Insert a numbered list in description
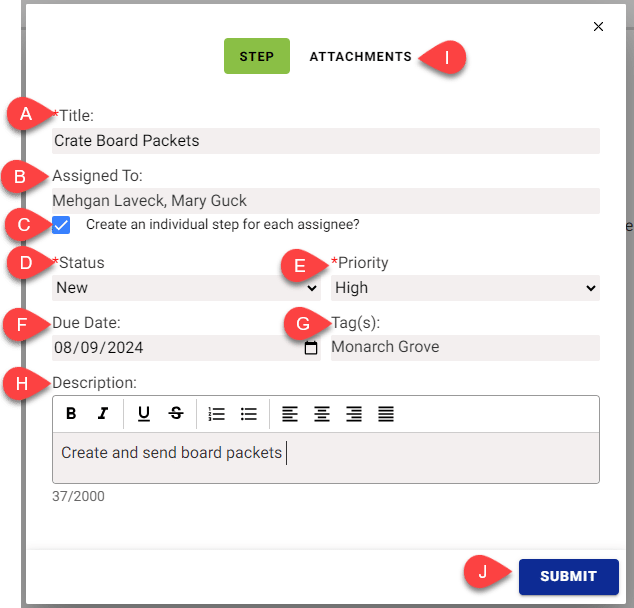Image resolution: width=634 pixels, height=608 pixels. click(x=217, y=414)
